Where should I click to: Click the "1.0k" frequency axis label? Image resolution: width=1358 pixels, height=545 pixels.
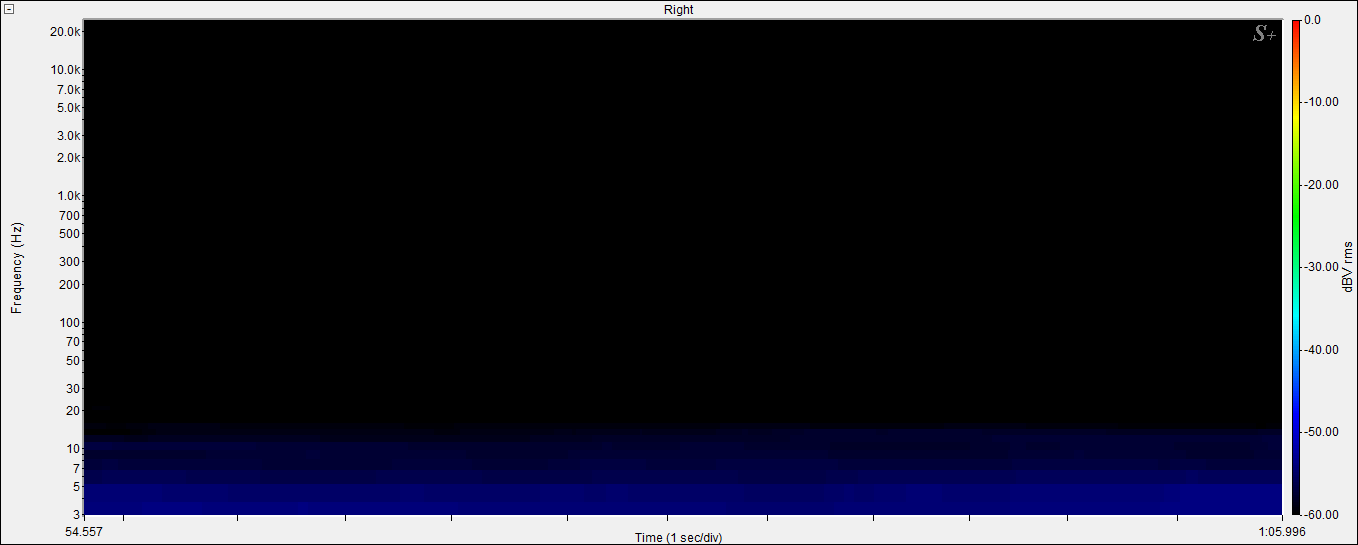pos(68,196)
